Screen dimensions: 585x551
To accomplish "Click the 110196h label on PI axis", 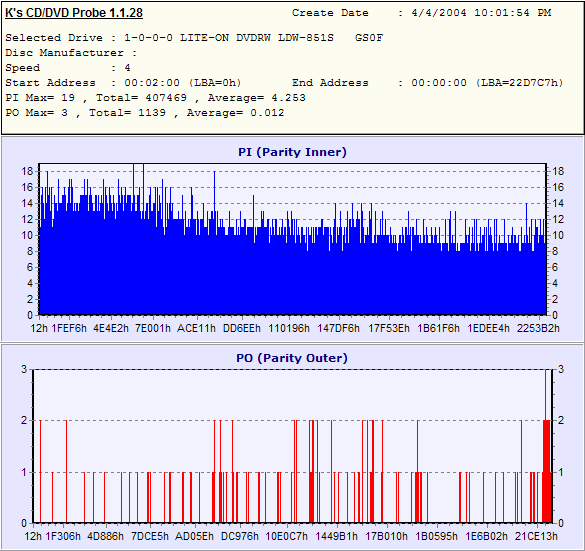I will pos(289,328).
